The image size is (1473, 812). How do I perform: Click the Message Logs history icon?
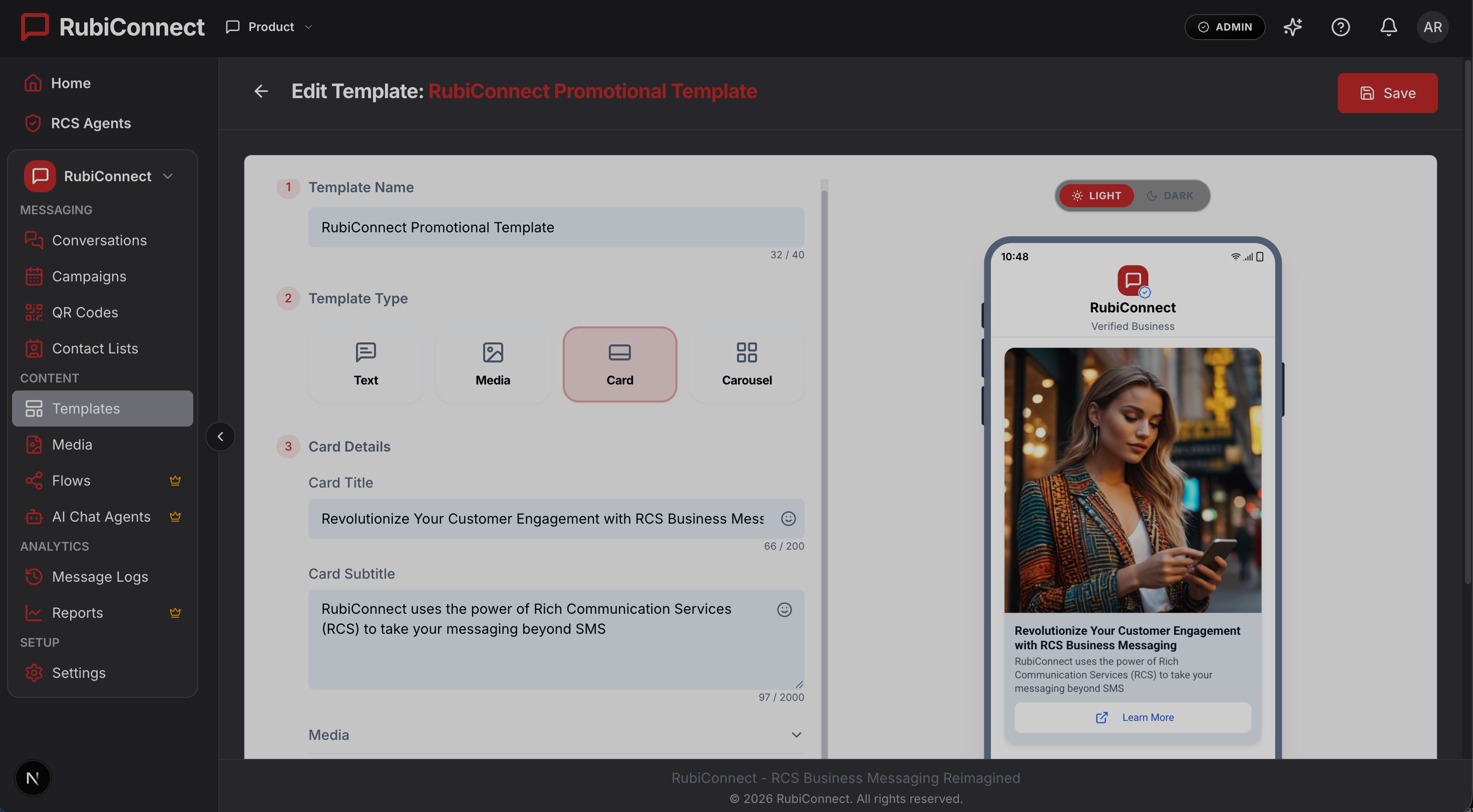34,576
